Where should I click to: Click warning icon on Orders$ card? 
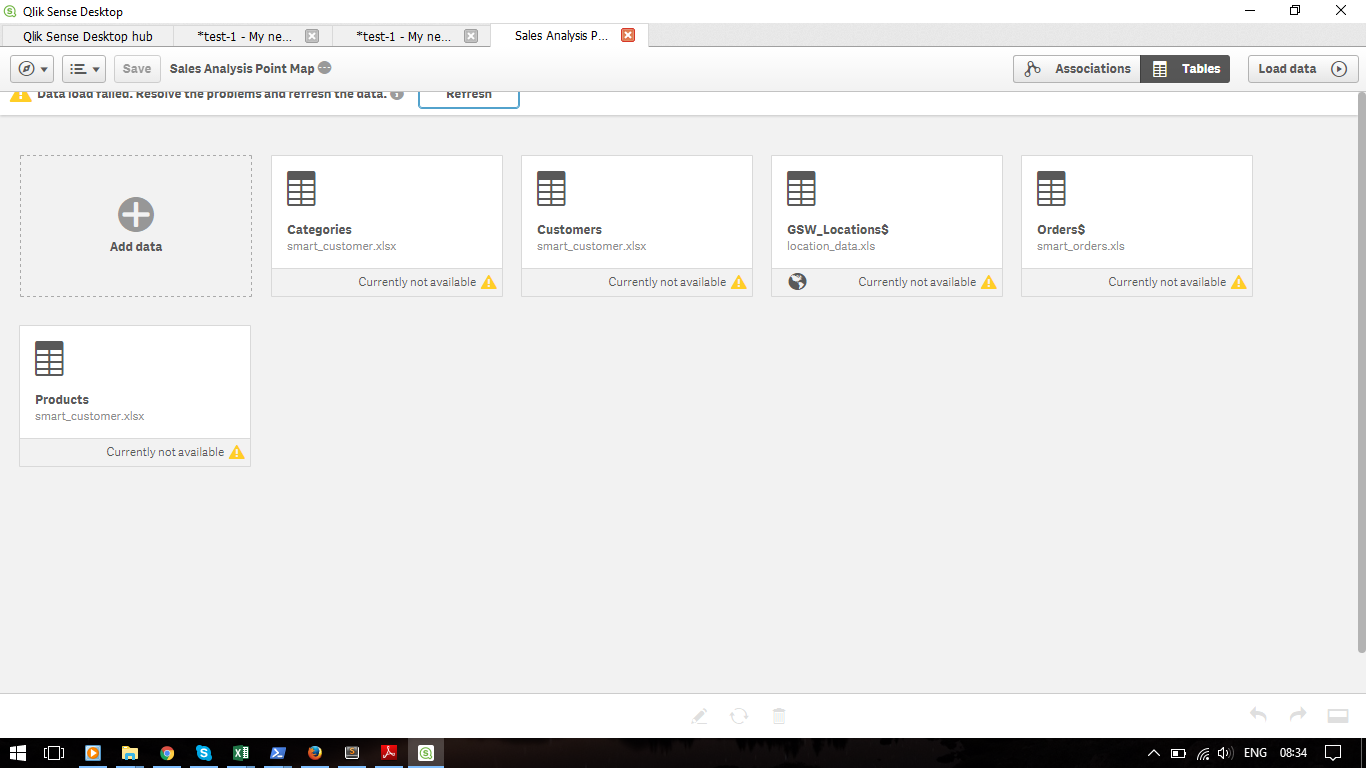(x=1239, y=282)
